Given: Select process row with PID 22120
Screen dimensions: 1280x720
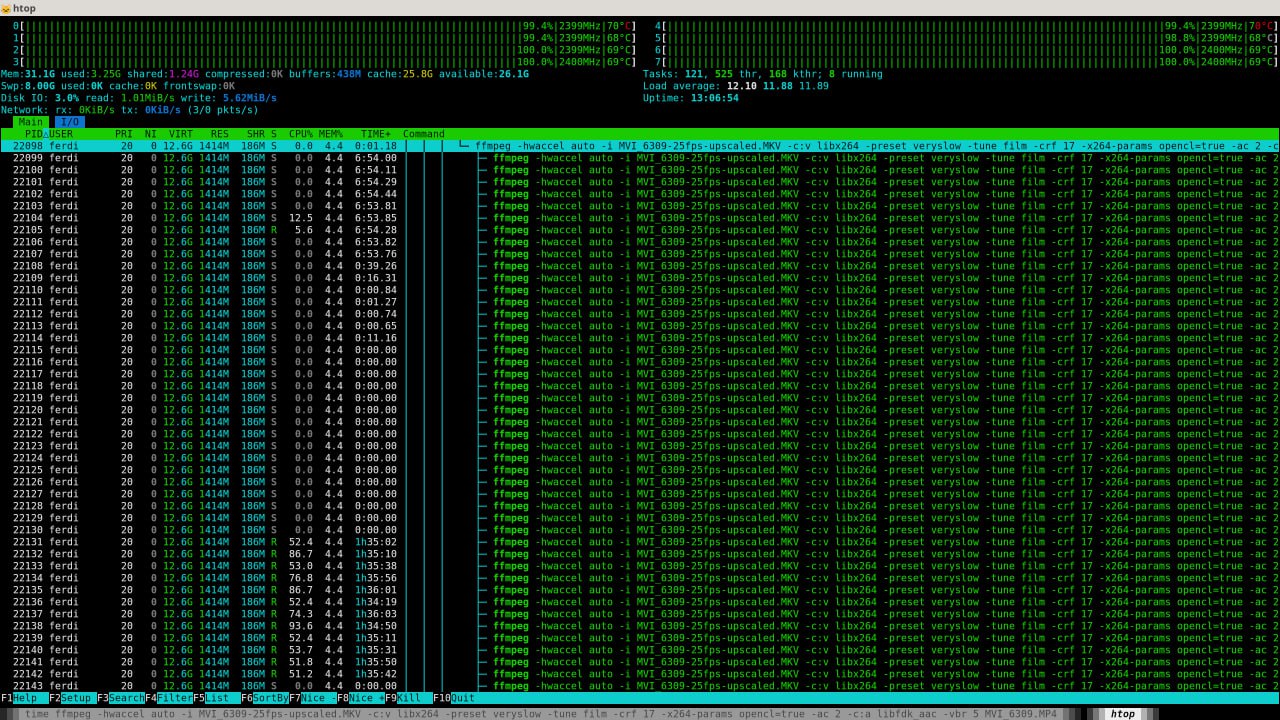Looking at the screenshot, I should tap(640, 410).
